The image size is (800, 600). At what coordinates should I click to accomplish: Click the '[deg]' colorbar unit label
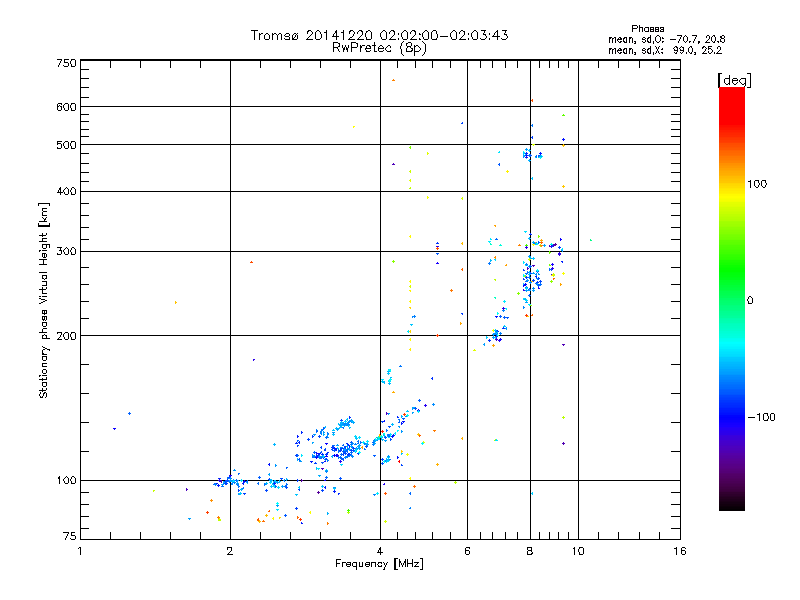click(x=734, y=80)
